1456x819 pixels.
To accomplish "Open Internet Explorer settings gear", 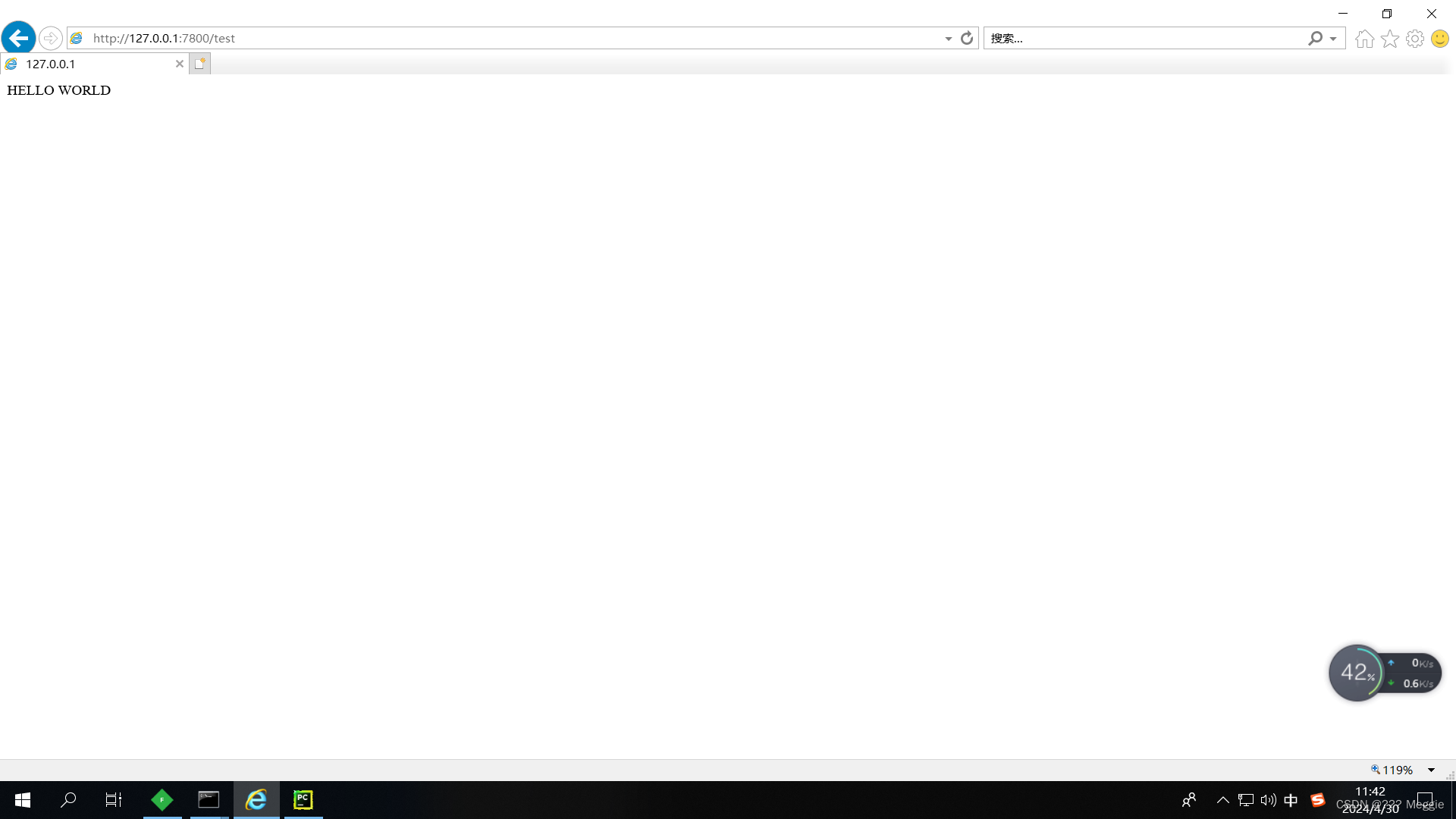I will click(1414, 38).
